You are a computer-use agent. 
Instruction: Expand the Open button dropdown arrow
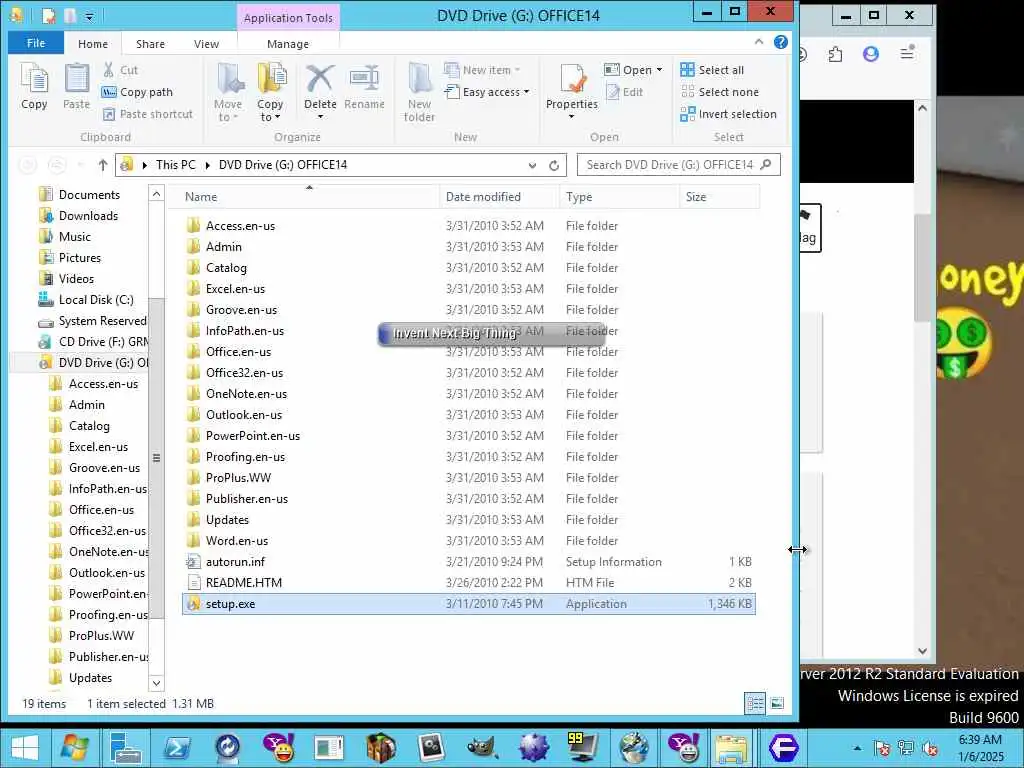click(660, 70)
